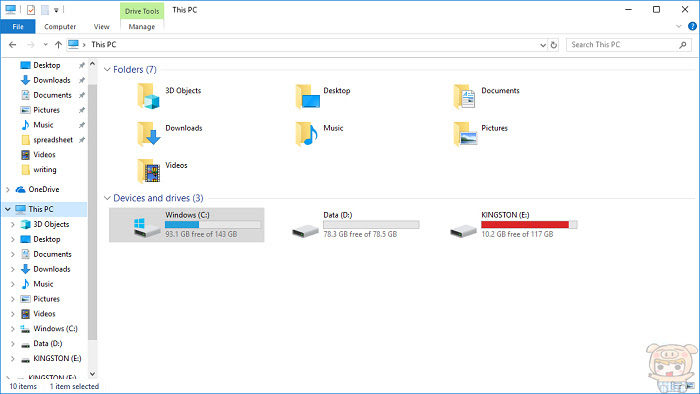Open the Customize Quick Access Toolbar dropdown
The height and width of the screenshot is (394, 700).
coord(56,10)
